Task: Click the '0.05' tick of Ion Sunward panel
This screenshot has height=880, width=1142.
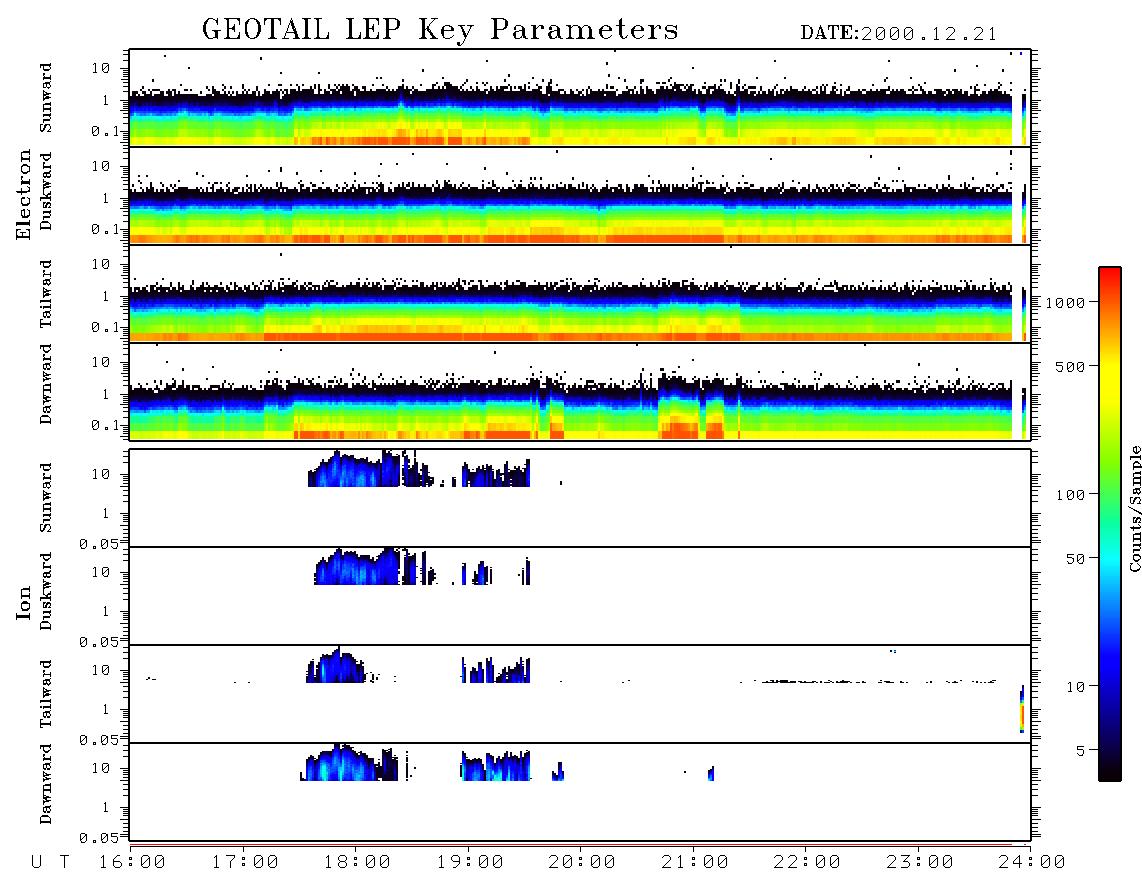Action: click(98, 543)
